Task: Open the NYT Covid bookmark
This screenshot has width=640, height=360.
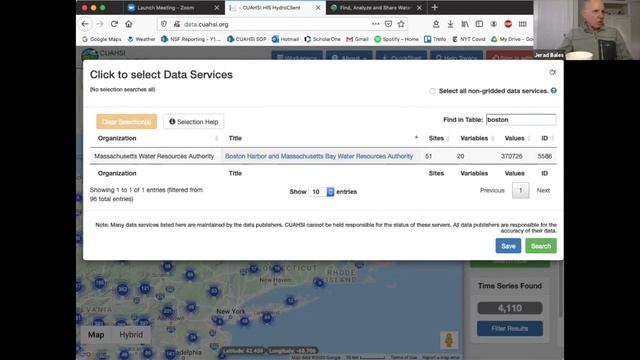Action: [469, 39]
